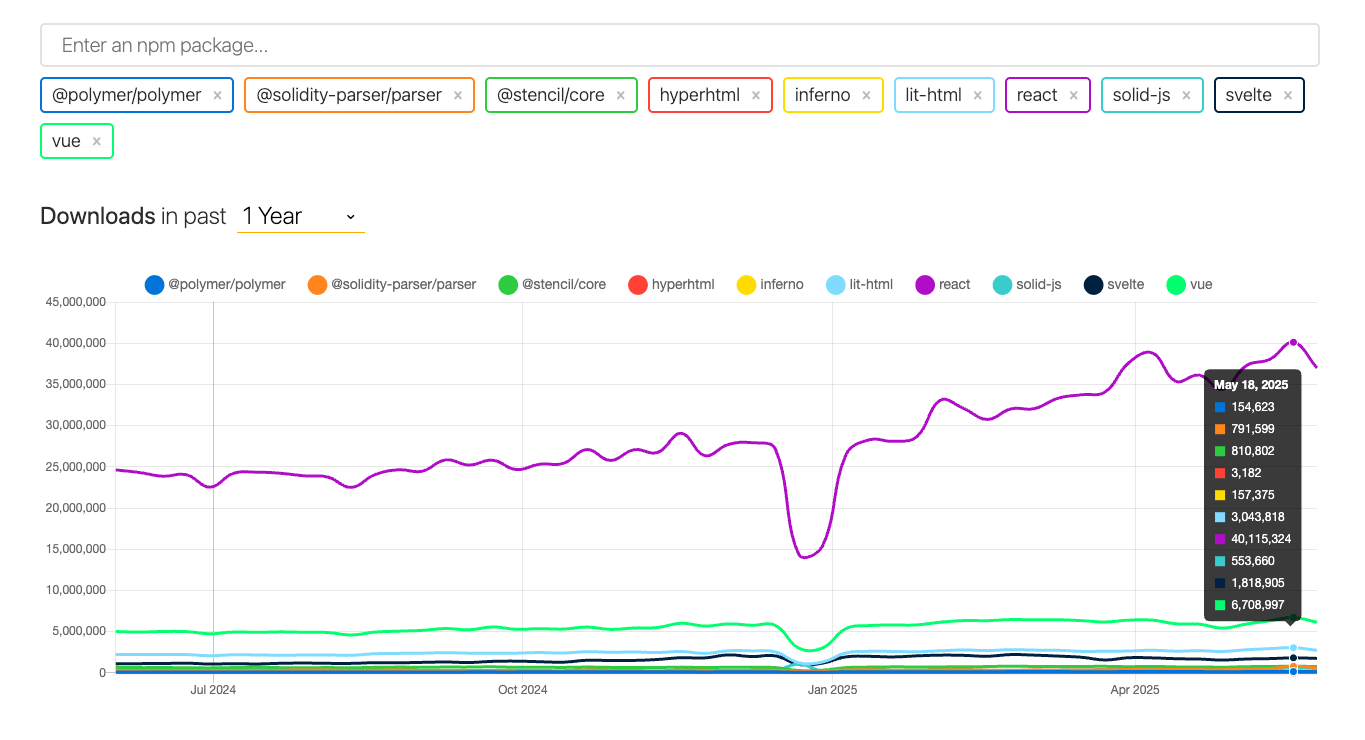
Task: Click the inferno tag label
Action: pyautogui.click(x=823, y=95)
